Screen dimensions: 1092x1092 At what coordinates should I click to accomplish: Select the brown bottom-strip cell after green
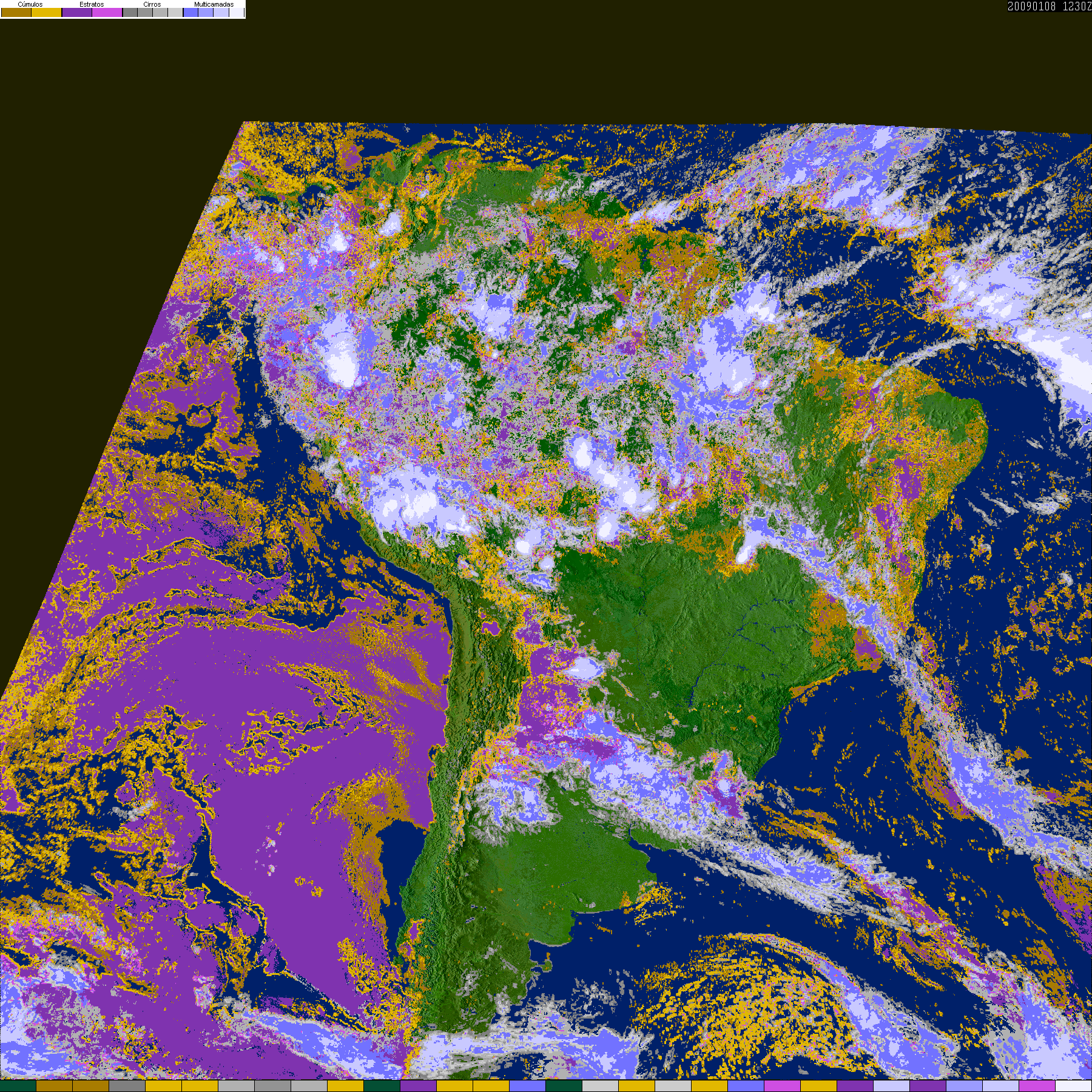(x=55, y=1086)
